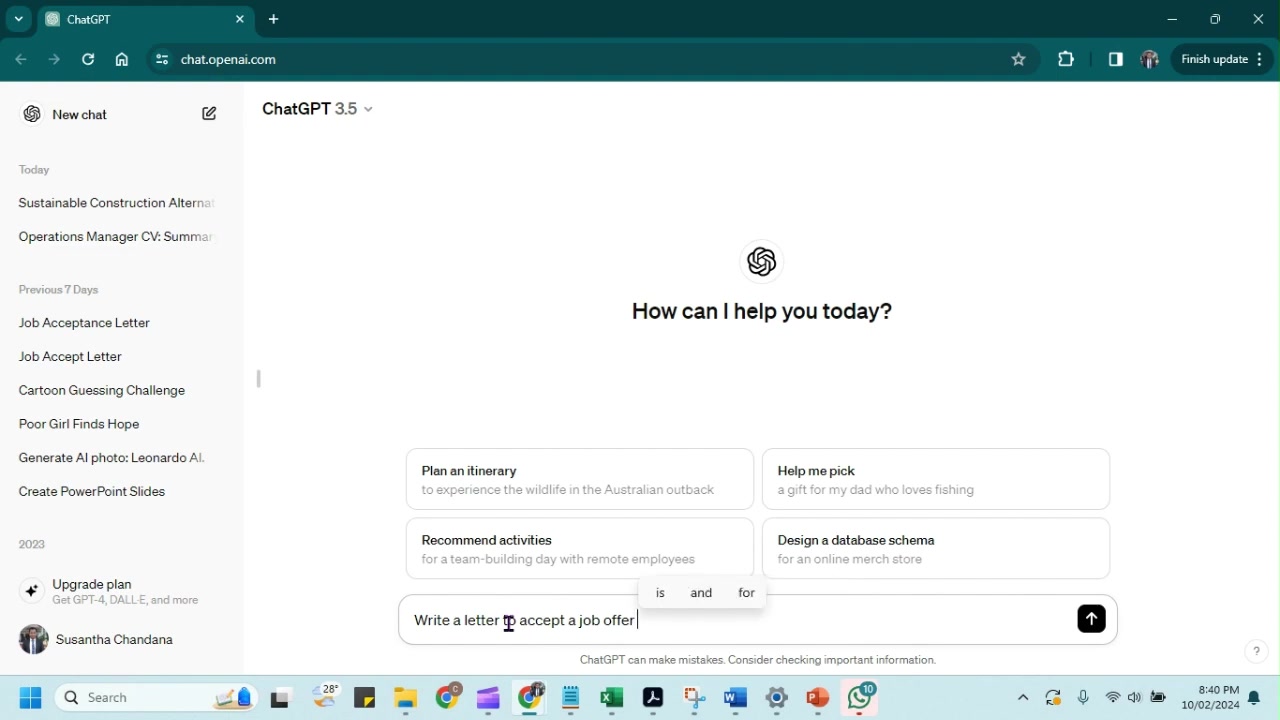Go to the browser home page
Viewport: 1280px width, 720px height.
click(x=122, y=59)
